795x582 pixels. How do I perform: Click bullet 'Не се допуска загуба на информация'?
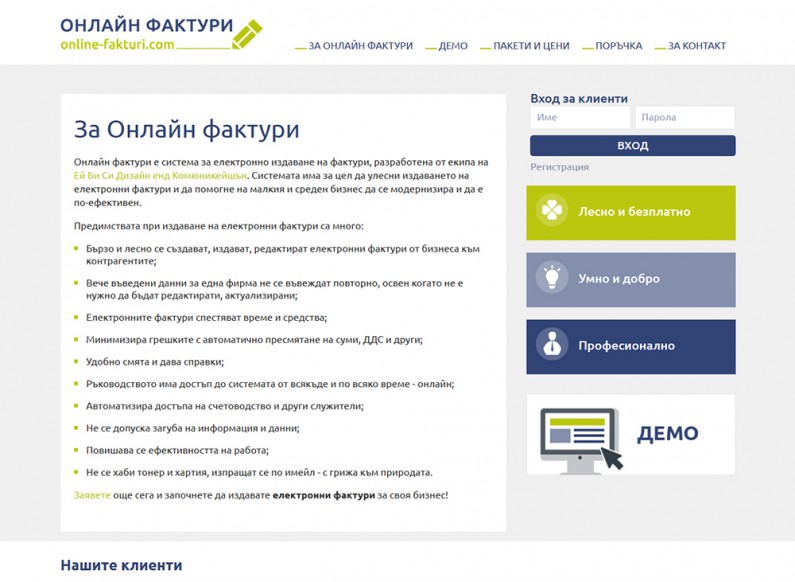click(x=193, y=428)
